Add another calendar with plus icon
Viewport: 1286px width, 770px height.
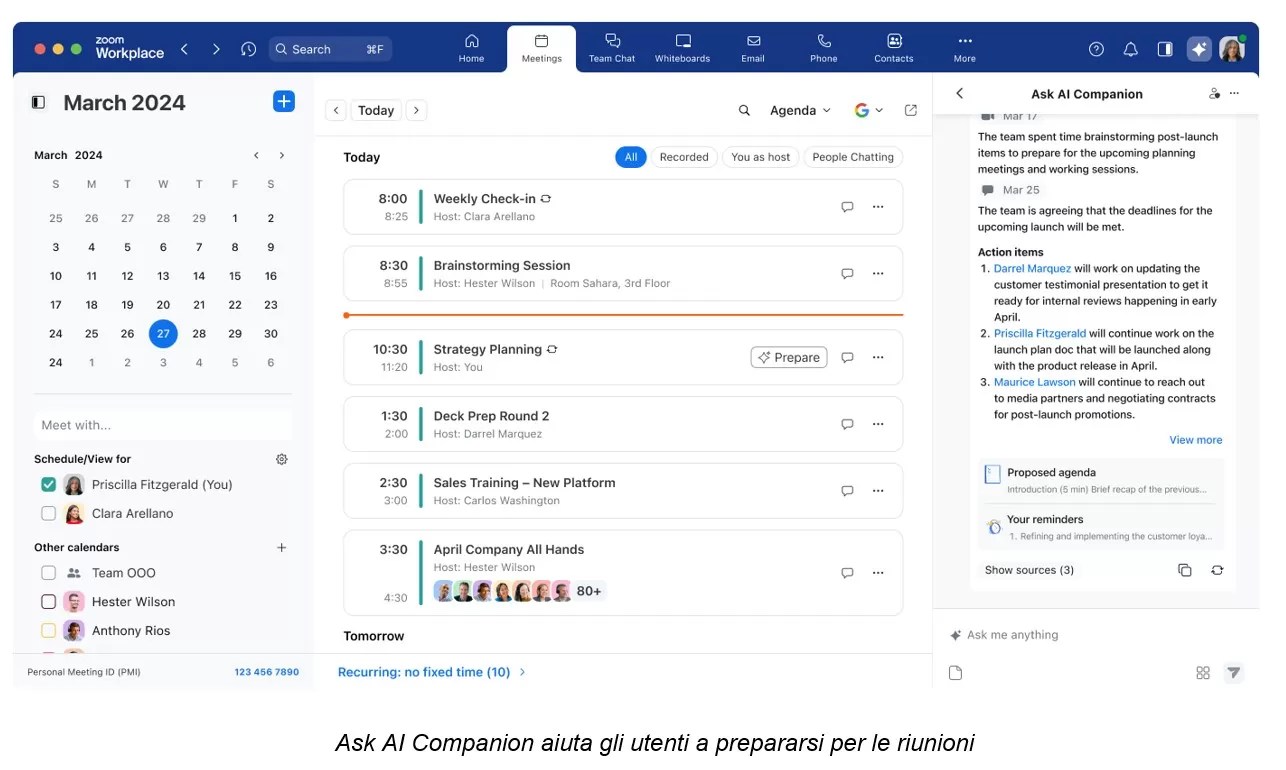pyautogui.click(x=282, y=547)
